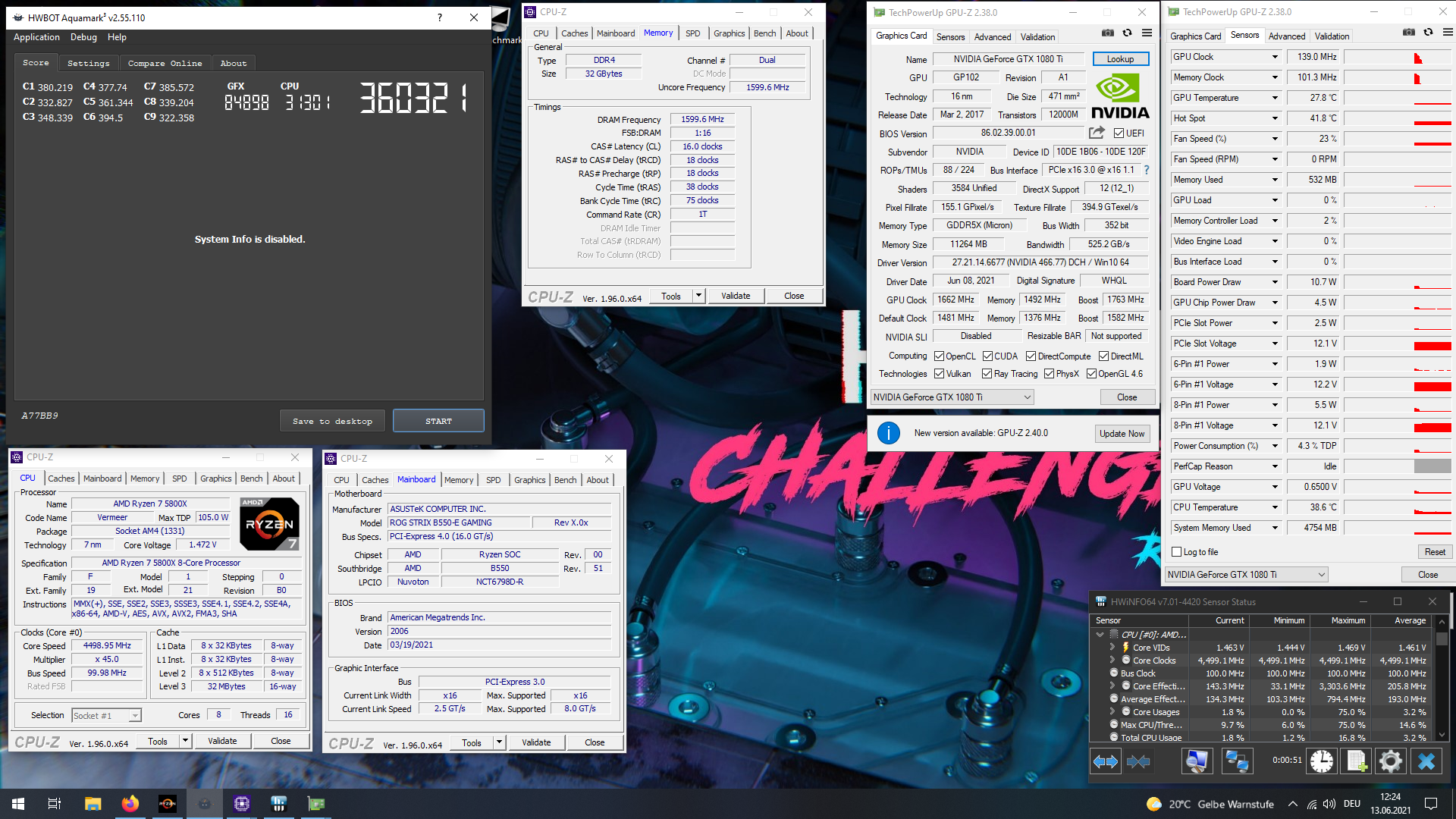Toggle the Ray Tracing checkbox
The height and width of the screenshot is (819, 1456).
click(987, 374)
